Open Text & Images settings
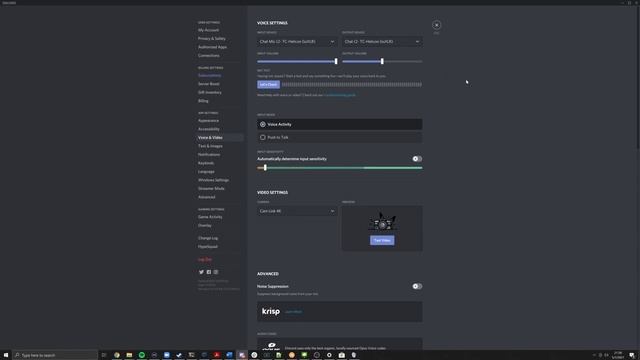Screen dimensions: 640x360 click(x=210, y=146)
